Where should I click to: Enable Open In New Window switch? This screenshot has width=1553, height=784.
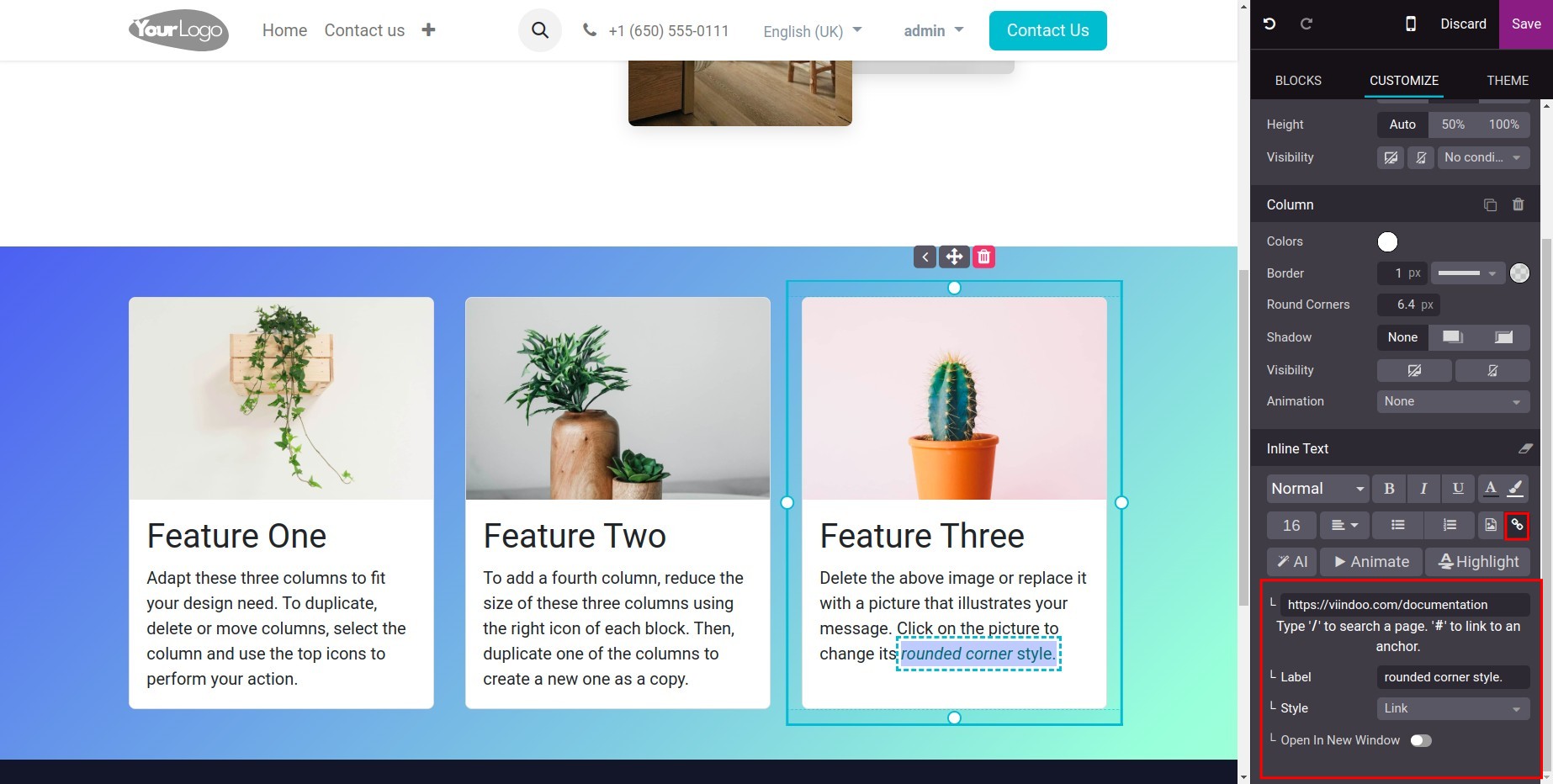tap(1420, 740)
